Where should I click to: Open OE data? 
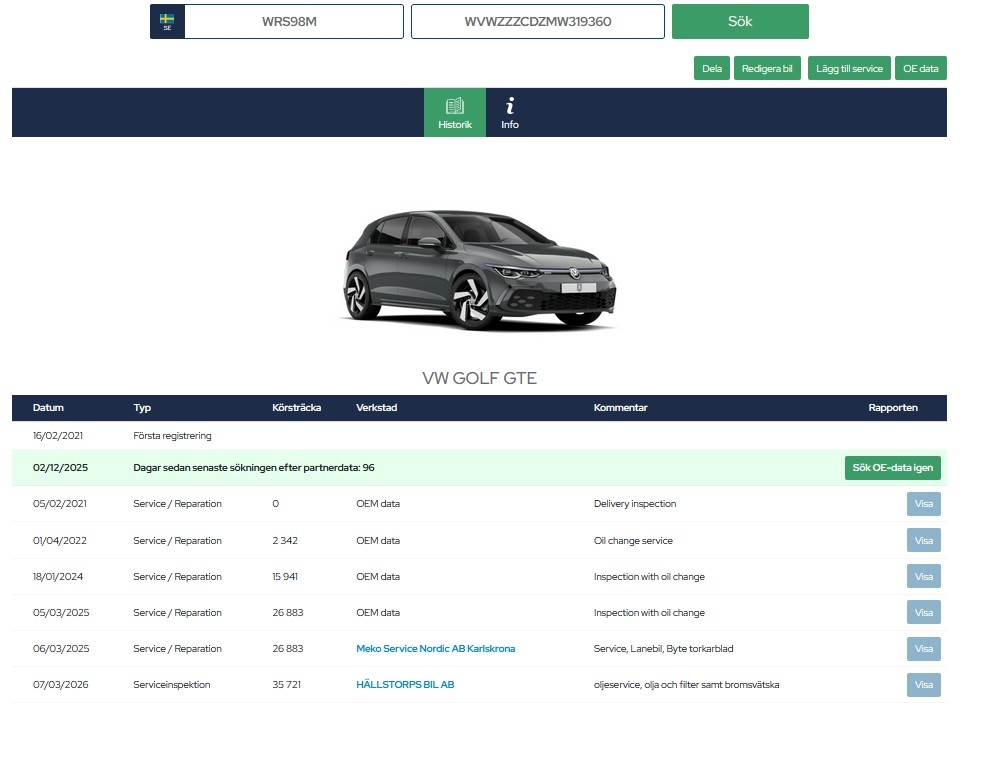click(x=921, y=69)
